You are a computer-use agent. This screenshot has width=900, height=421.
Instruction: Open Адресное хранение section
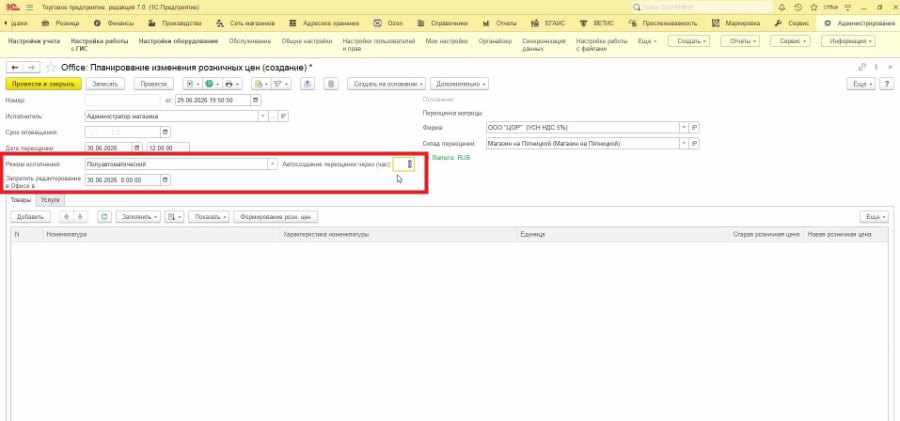point(324,24)
